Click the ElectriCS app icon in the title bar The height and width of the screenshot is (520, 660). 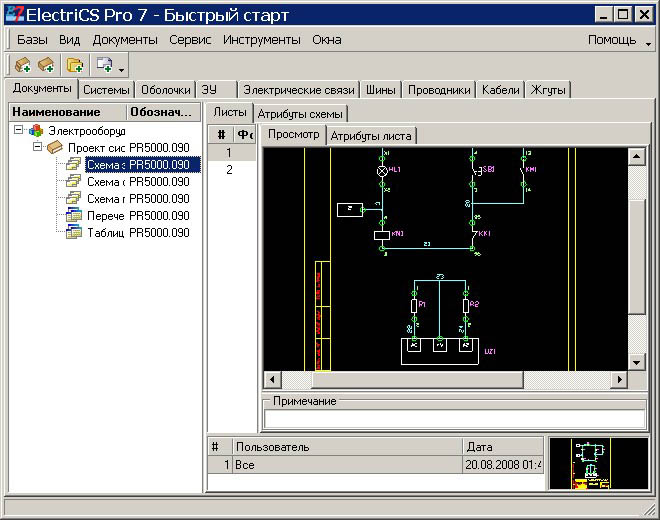(16, 14)
